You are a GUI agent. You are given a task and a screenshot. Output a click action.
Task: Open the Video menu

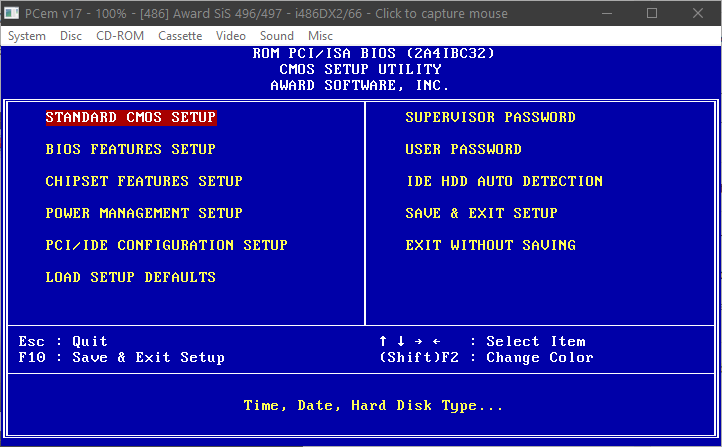pos(231,36)
